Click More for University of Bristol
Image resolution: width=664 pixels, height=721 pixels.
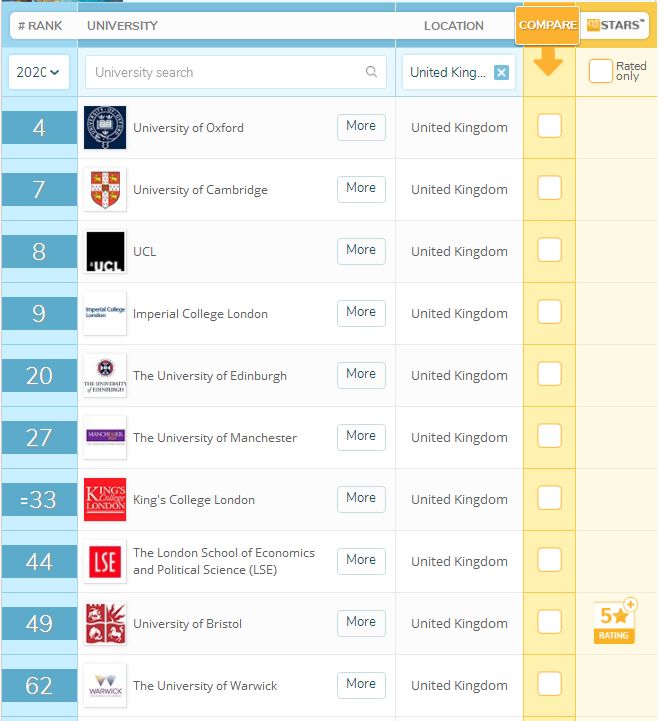click(x=361, y=623)
